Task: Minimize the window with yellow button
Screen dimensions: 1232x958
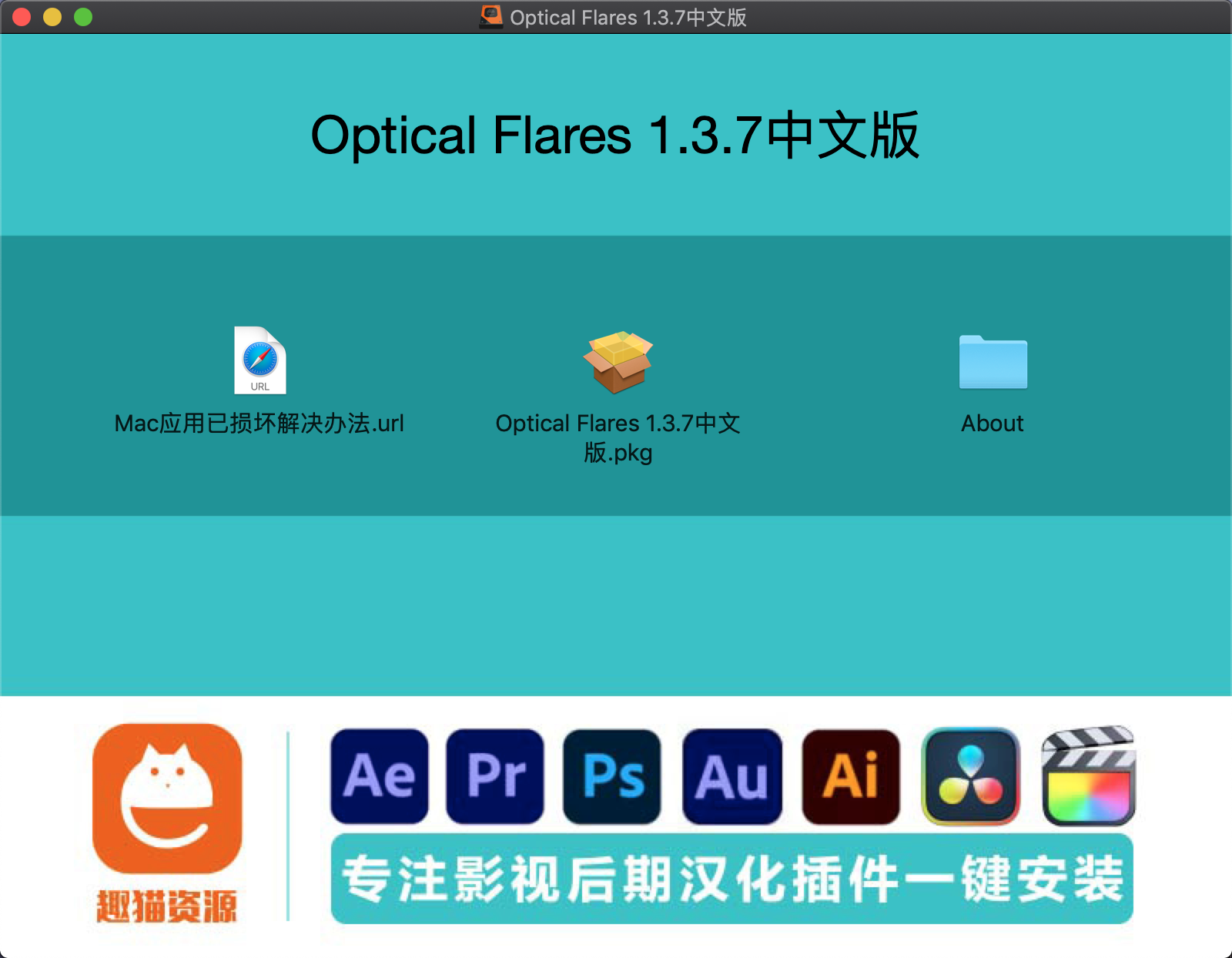Action: 52,17
